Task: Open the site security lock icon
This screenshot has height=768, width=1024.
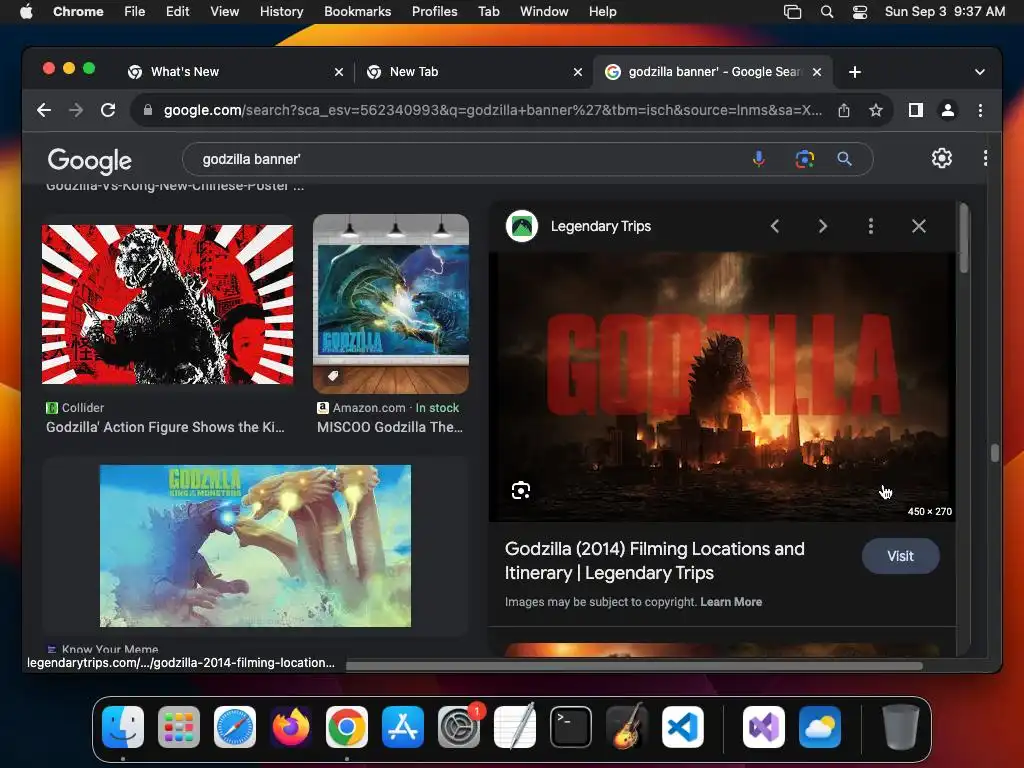Action: tap(148, 110)
